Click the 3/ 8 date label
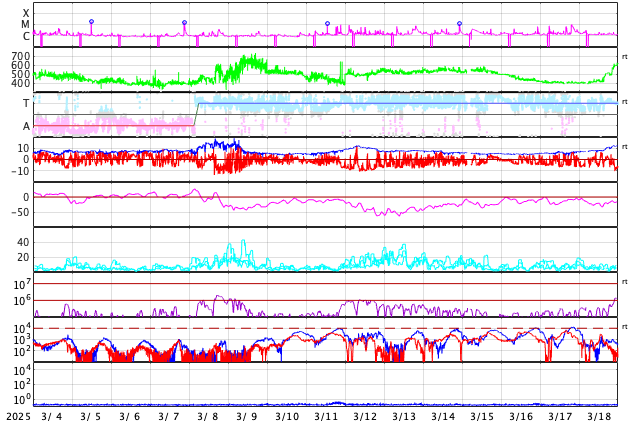This screenshot has width=634, height=424. point(208,416)
